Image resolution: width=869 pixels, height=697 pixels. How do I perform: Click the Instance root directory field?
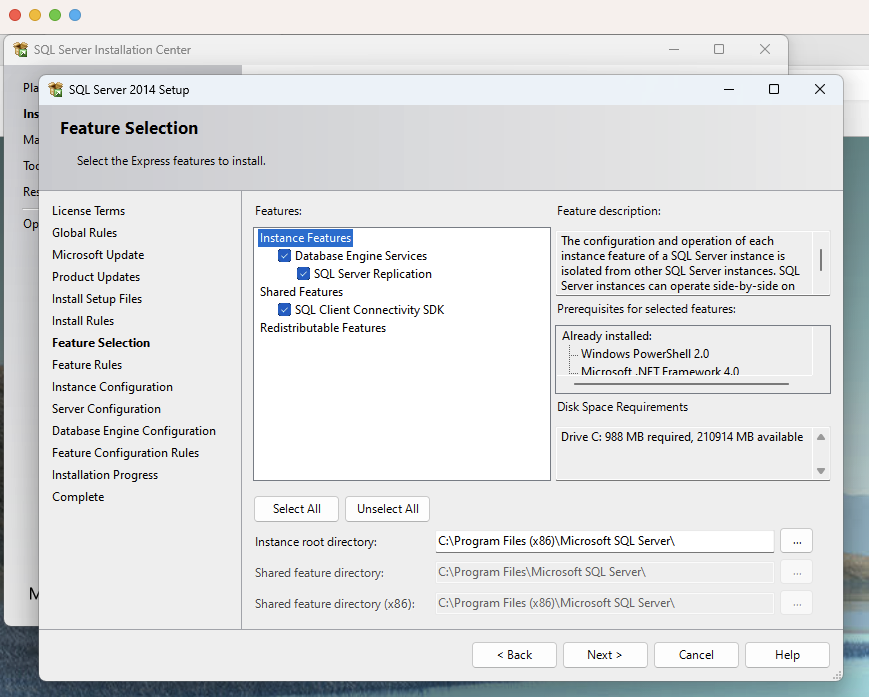[605, 541]
